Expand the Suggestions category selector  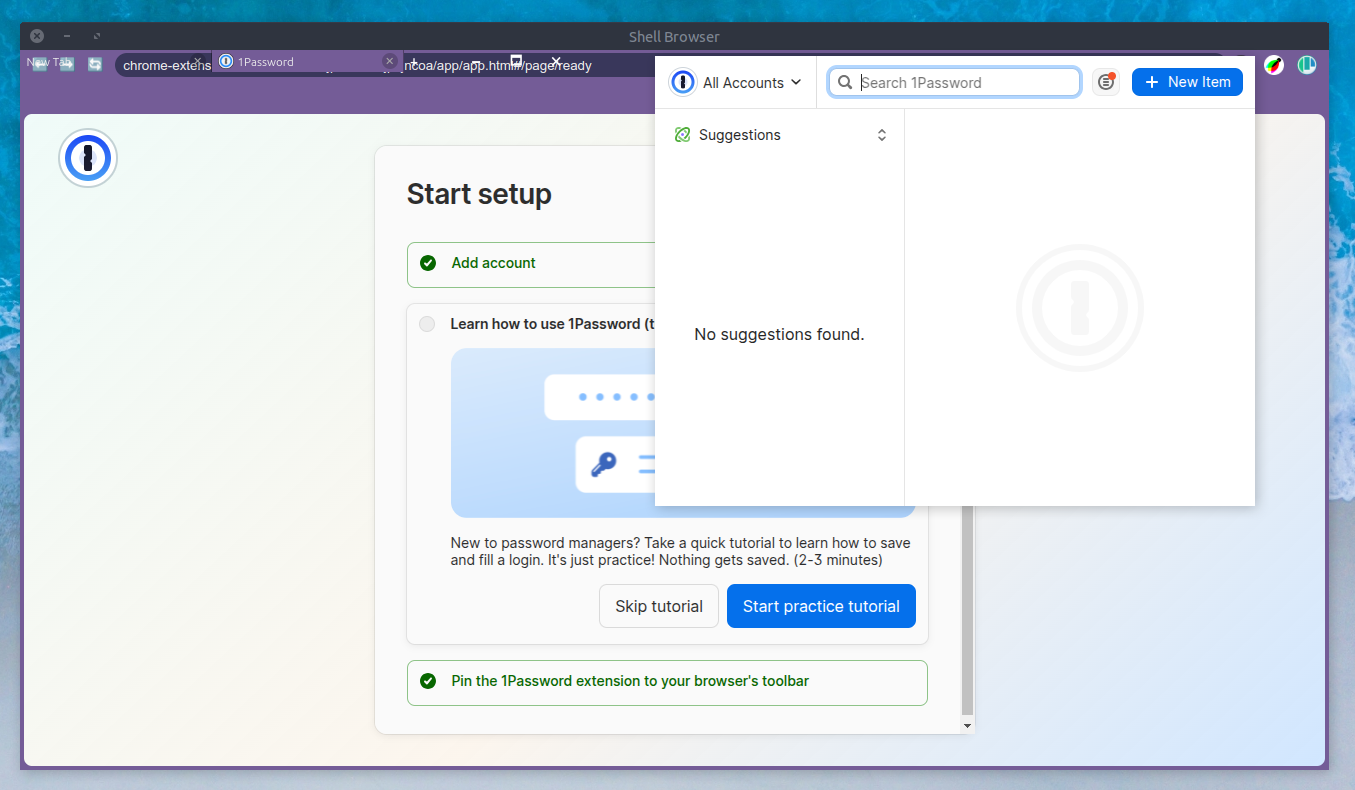tap(780, 135)
